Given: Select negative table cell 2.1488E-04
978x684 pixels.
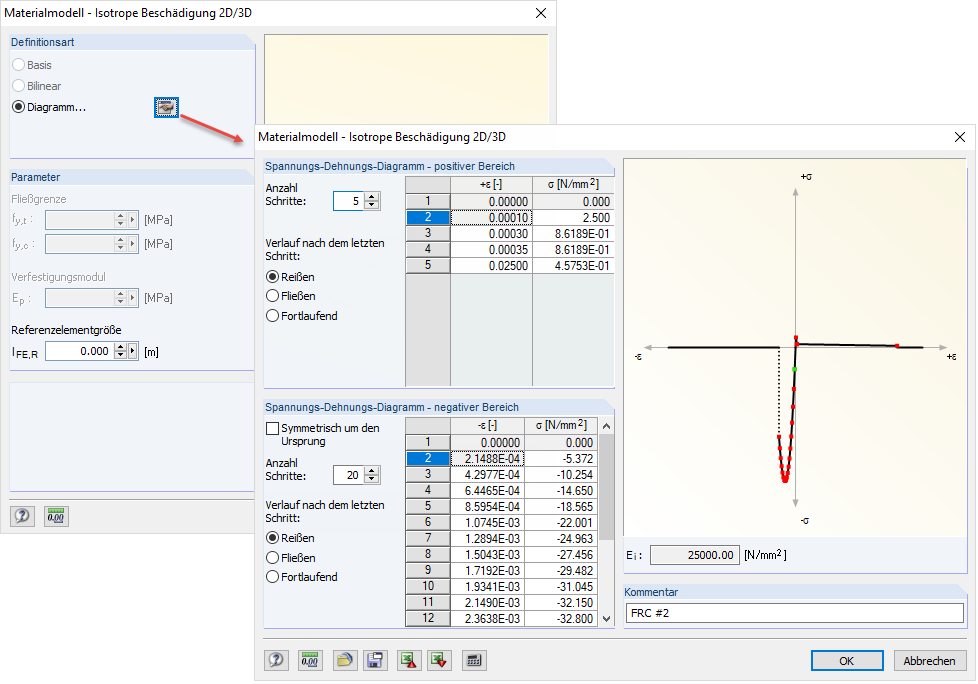Looking at the screenshot, I should [487, 458].
